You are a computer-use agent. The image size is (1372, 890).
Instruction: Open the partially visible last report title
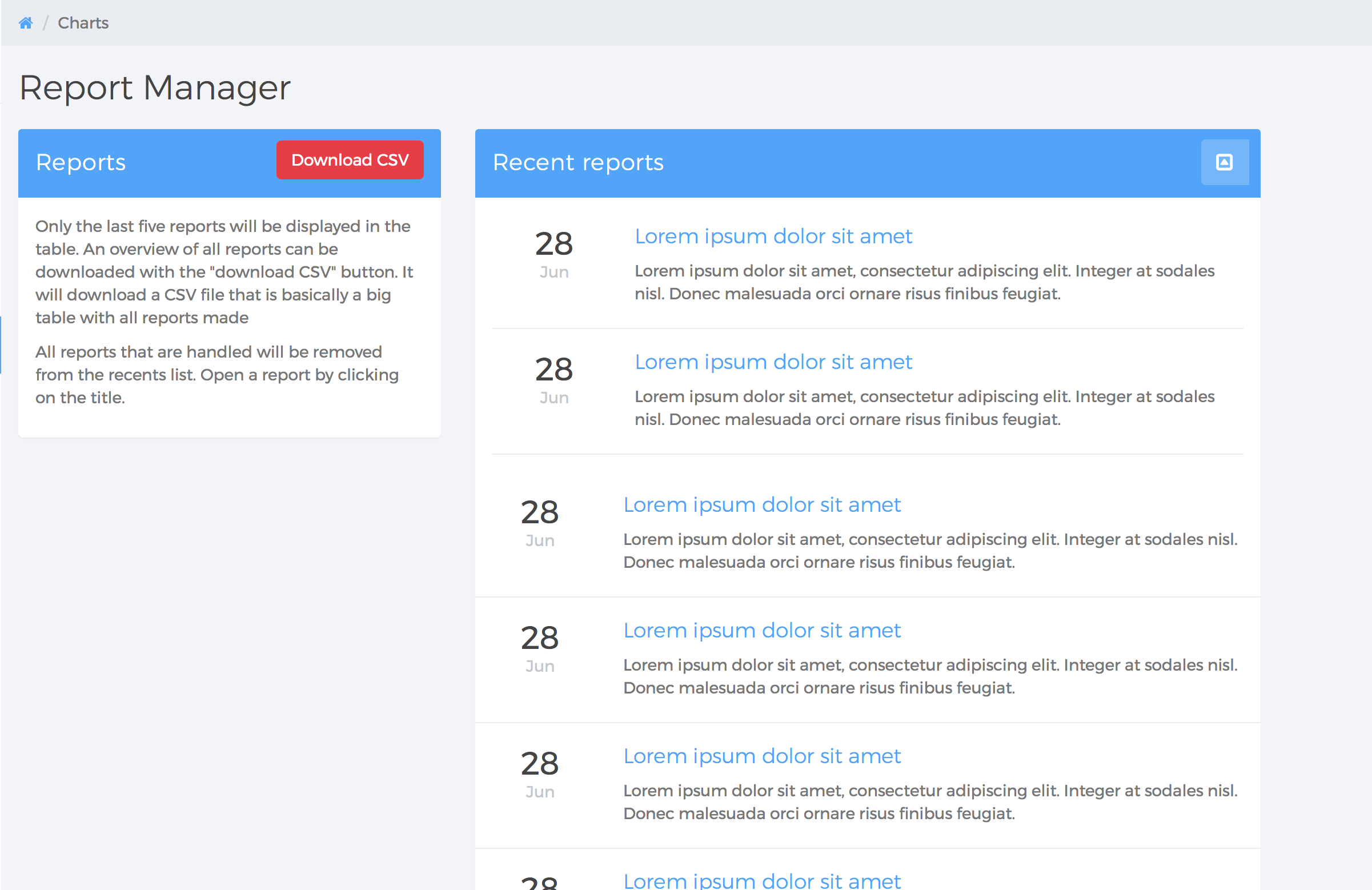[761, 881]
